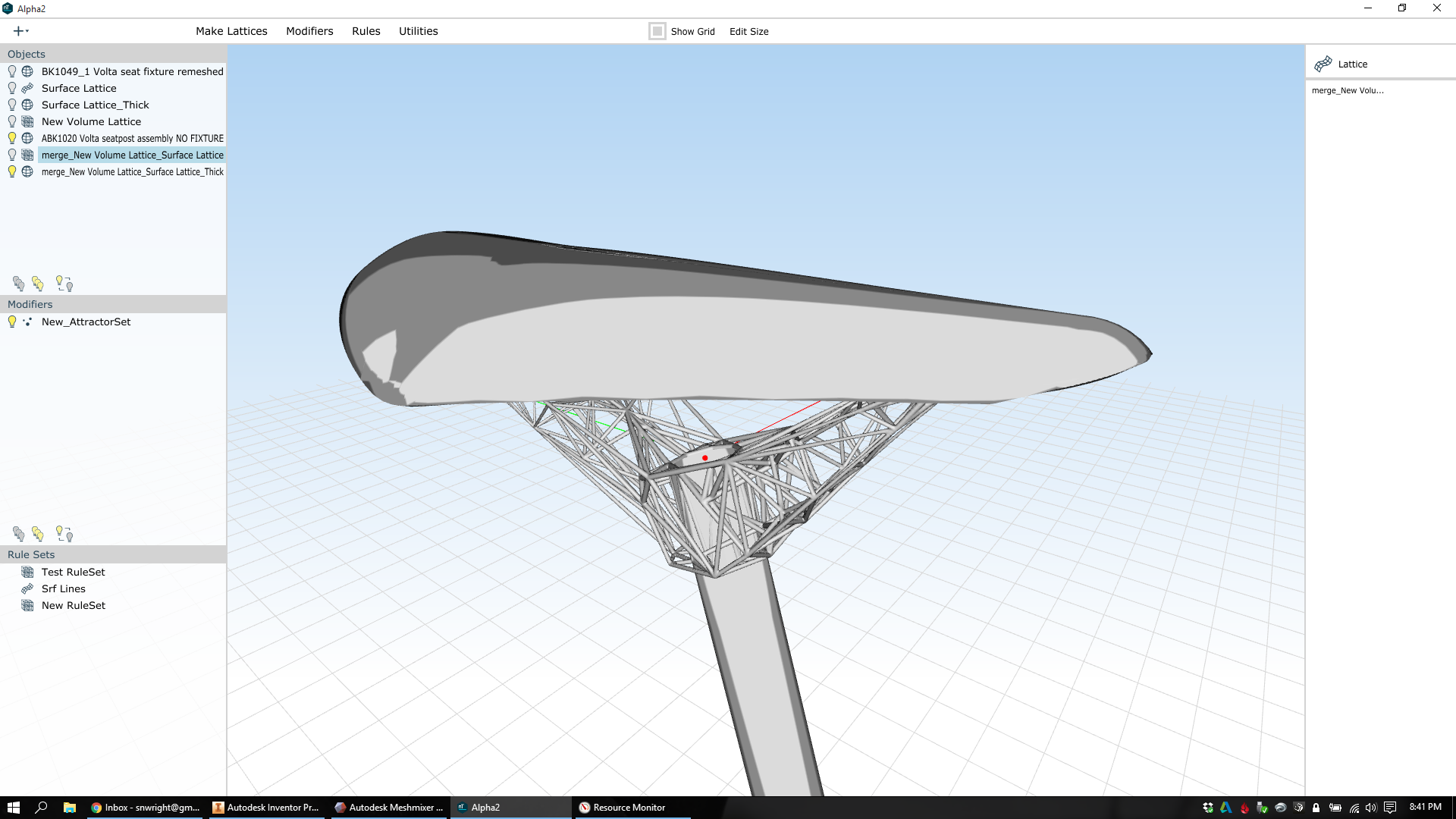The image size is (1456, 819).
Task: Hide merge_New Volume Lattice_Surface Lattice_Thick object
Action: [12, 171]
